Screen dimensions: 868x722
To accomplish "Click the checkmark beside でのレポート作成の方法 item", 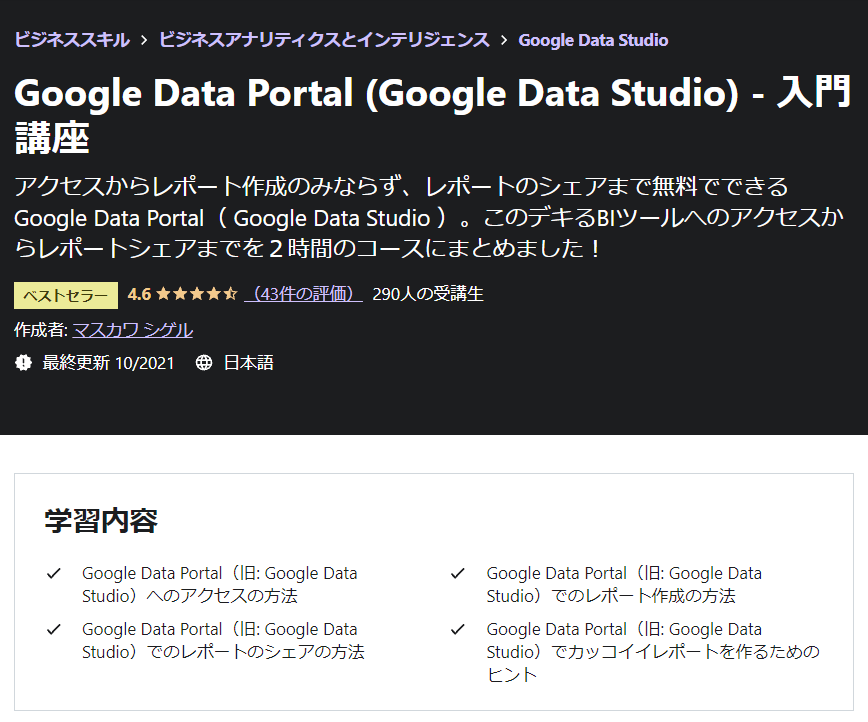I will [x=458, y=574].
